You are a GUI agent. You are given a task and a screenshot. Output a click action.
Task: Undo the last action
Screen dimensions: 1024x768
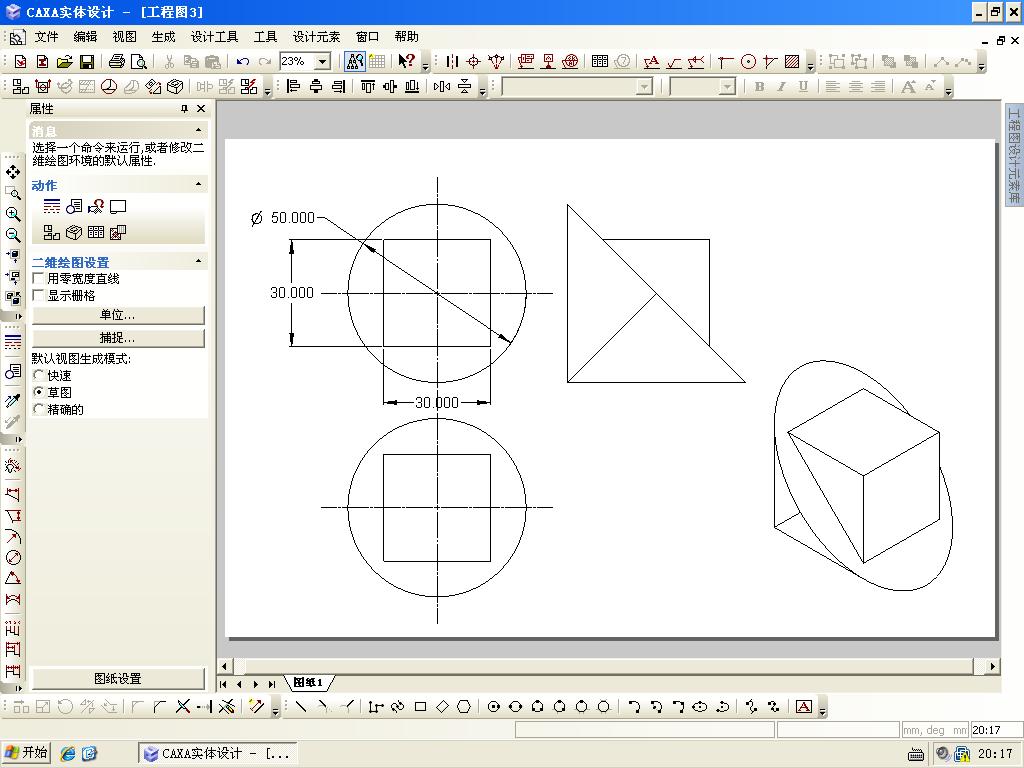click(x=243, y=61)
